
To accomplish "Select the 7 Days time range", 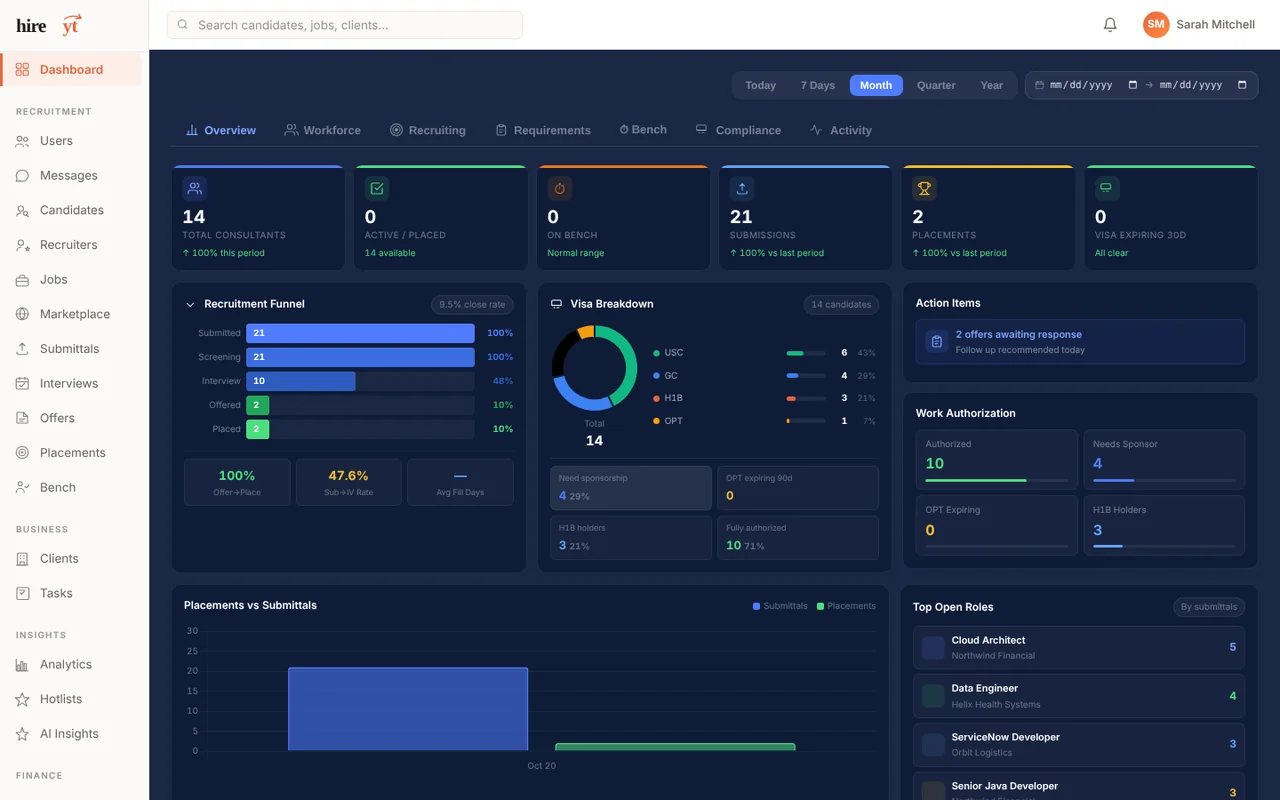I will coord(818,85).
